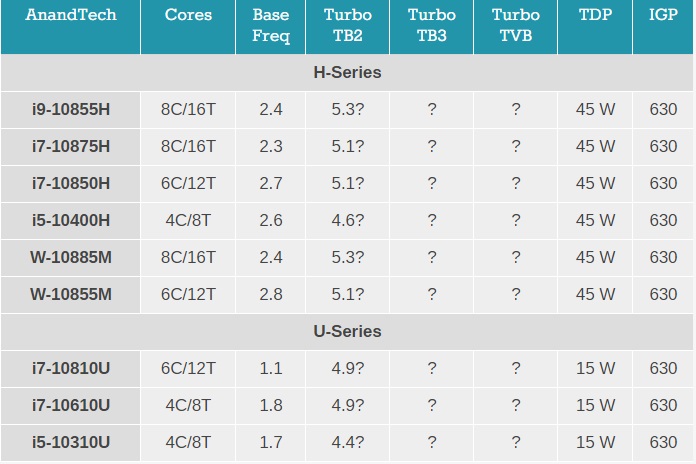Click the i7-10875H processor name

tap(70, 146)
